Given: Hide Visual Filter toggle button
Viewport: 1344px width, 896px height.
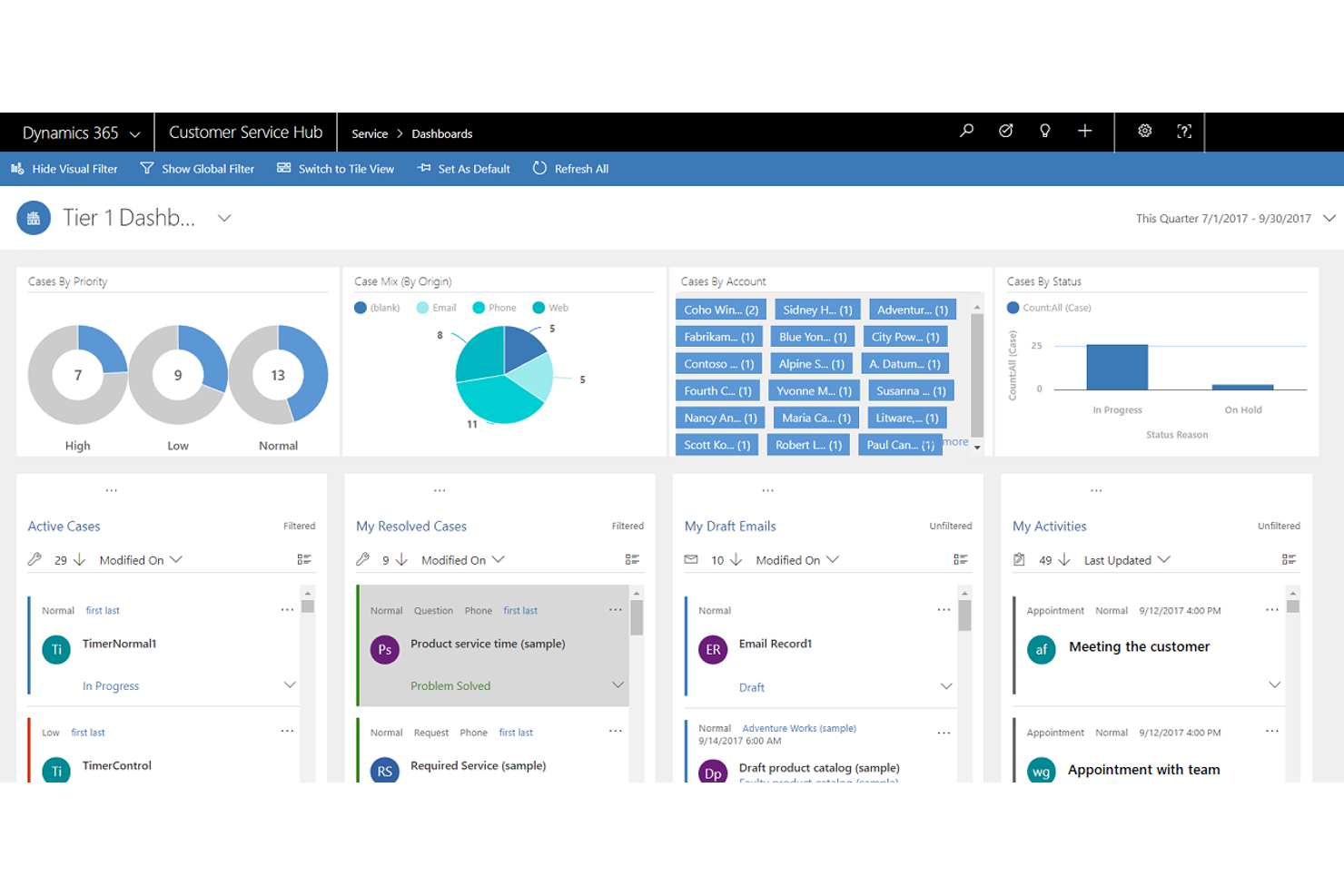Looking at the screenshot, I should point(64,169).
